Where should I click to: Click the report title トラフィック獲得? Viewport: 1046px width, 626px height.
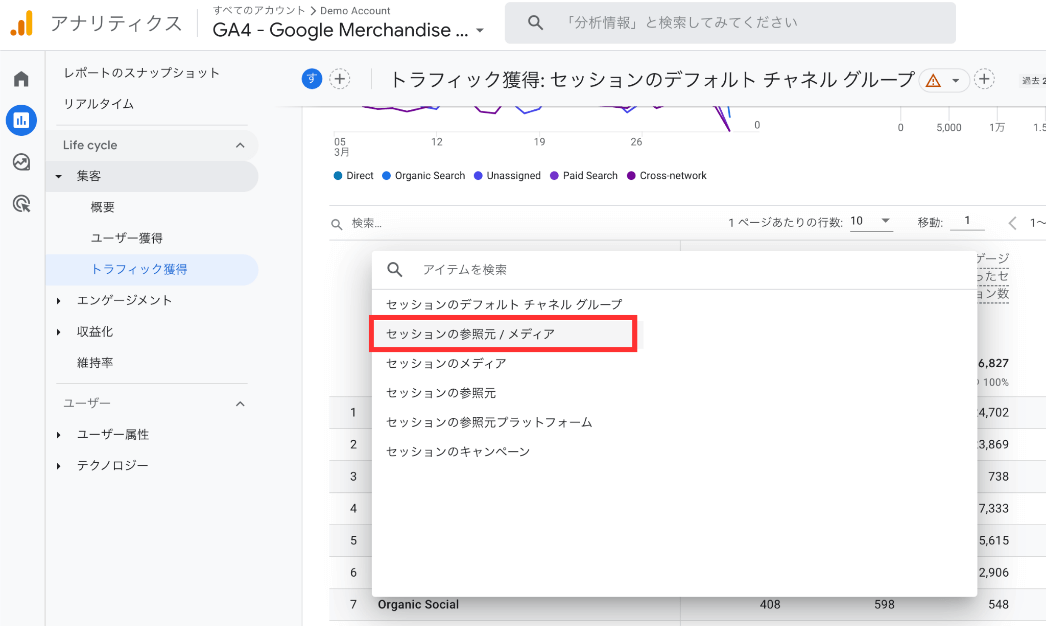tap(652, 79)
